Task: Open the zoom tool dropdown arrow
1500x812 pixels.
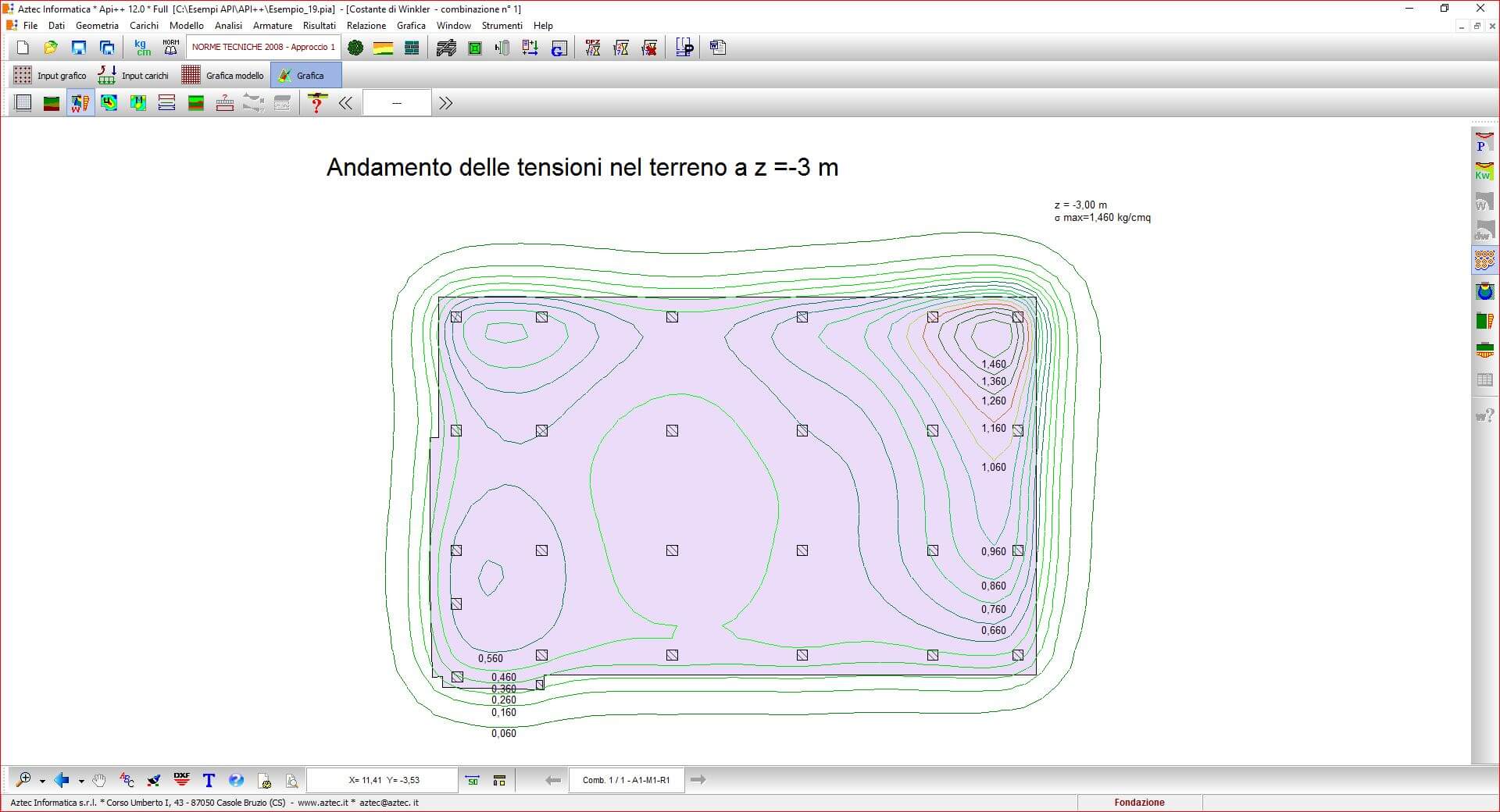Action: [42, 780]
